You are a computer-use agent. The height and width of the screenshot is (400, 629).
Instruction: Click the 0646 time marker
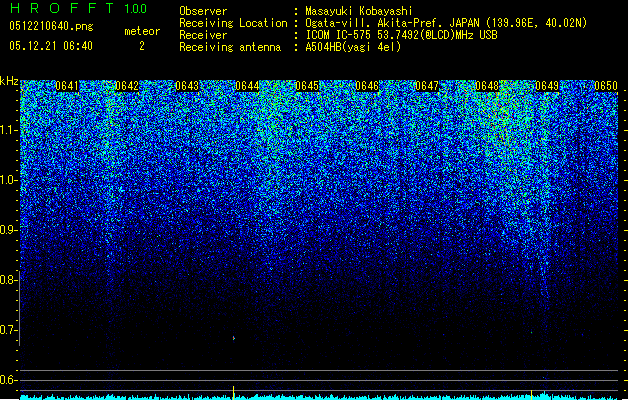pyautogui.click(x=367, y=86)
